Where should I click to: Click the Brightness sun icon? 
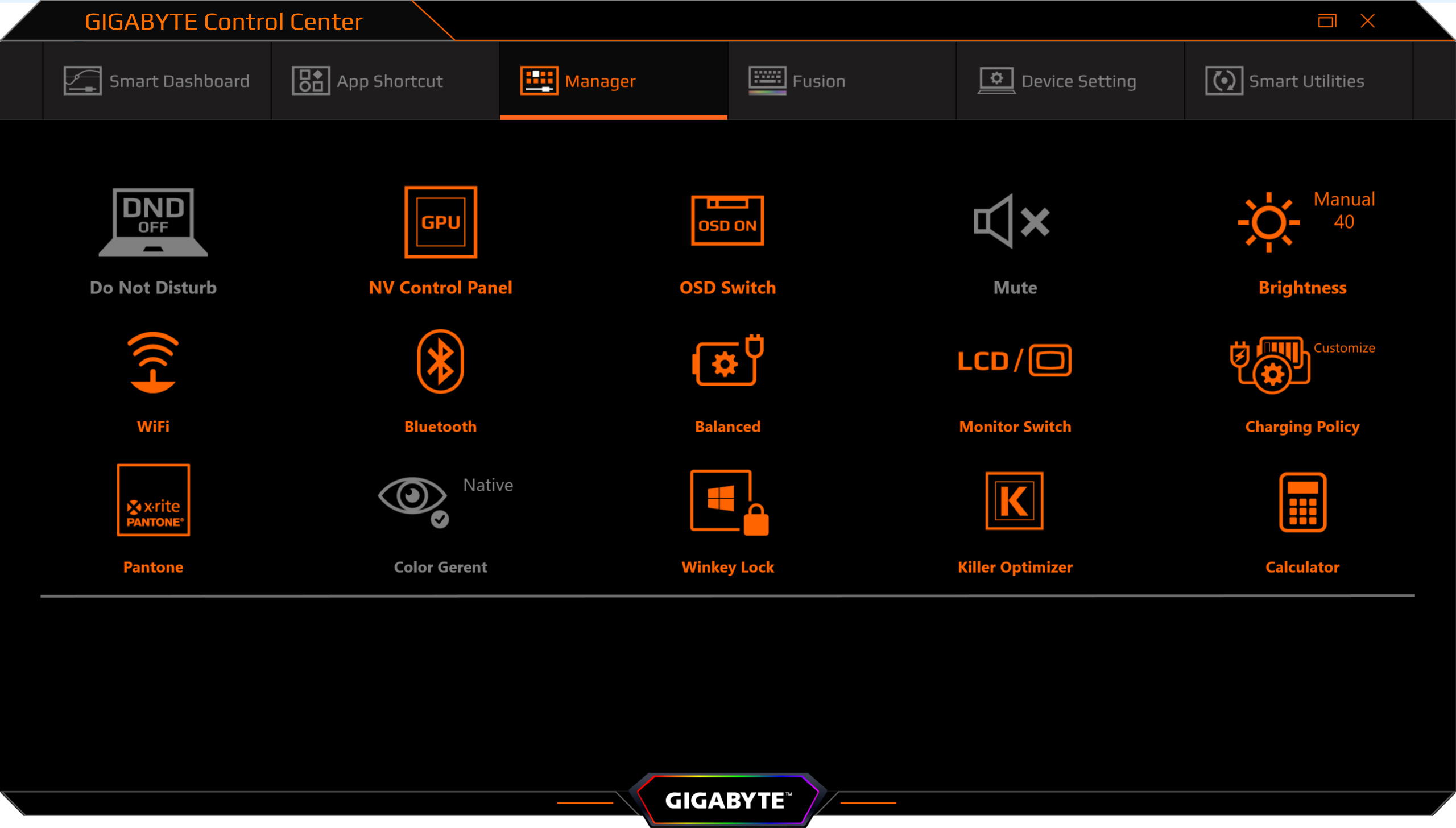pyautogui.click(x=1269, y=222)
